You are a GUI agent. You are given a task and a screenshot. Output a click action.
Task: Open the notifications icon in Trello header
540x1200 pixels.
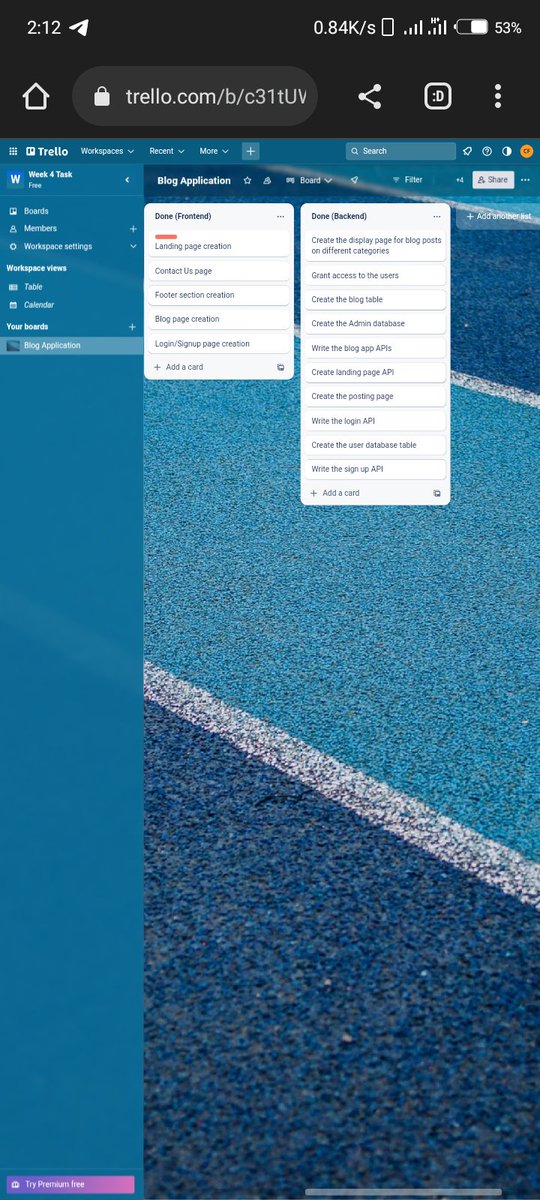tap(467, 151)
